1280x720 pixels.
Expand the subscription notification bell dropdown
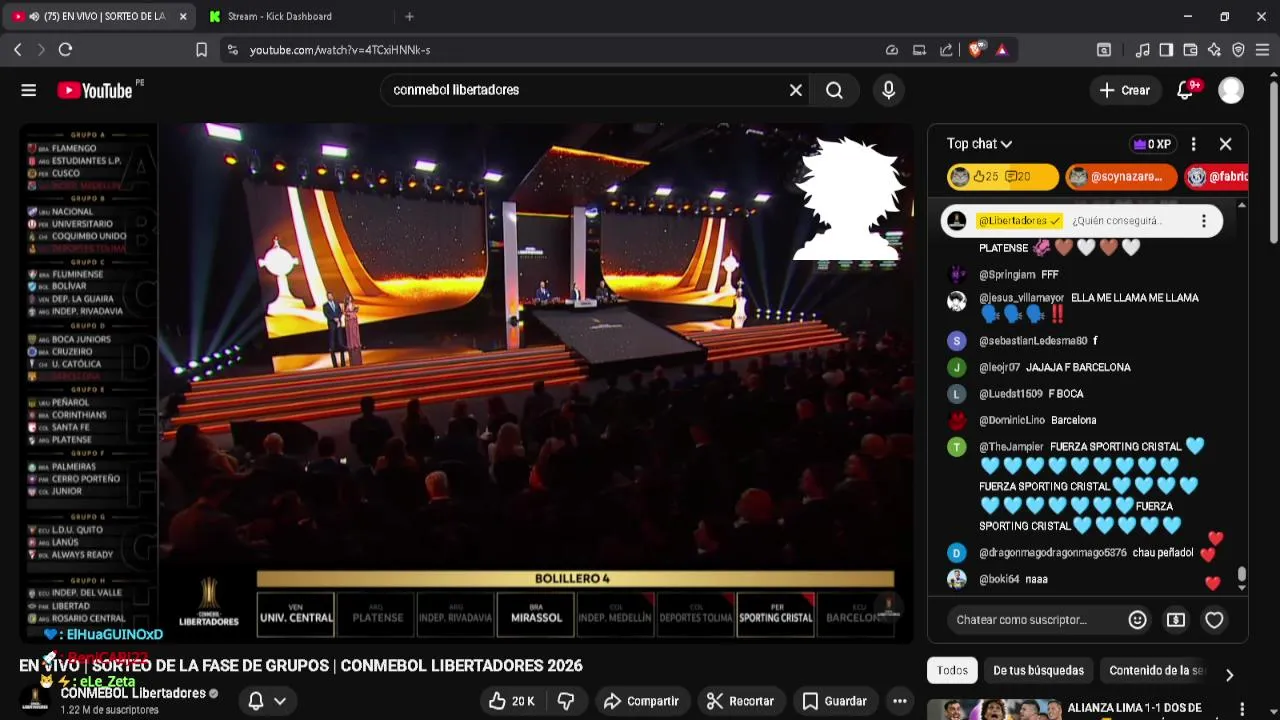tap(267, 701)
